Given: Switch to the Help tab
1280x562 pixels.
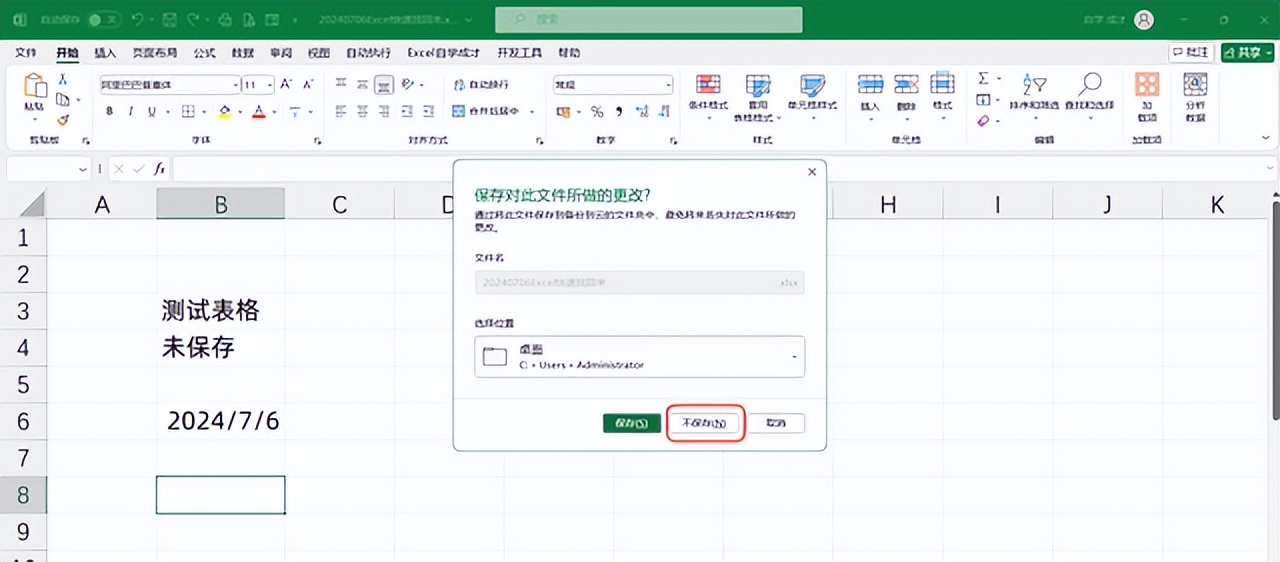Looking at the screenshot, I should [569, 53].
